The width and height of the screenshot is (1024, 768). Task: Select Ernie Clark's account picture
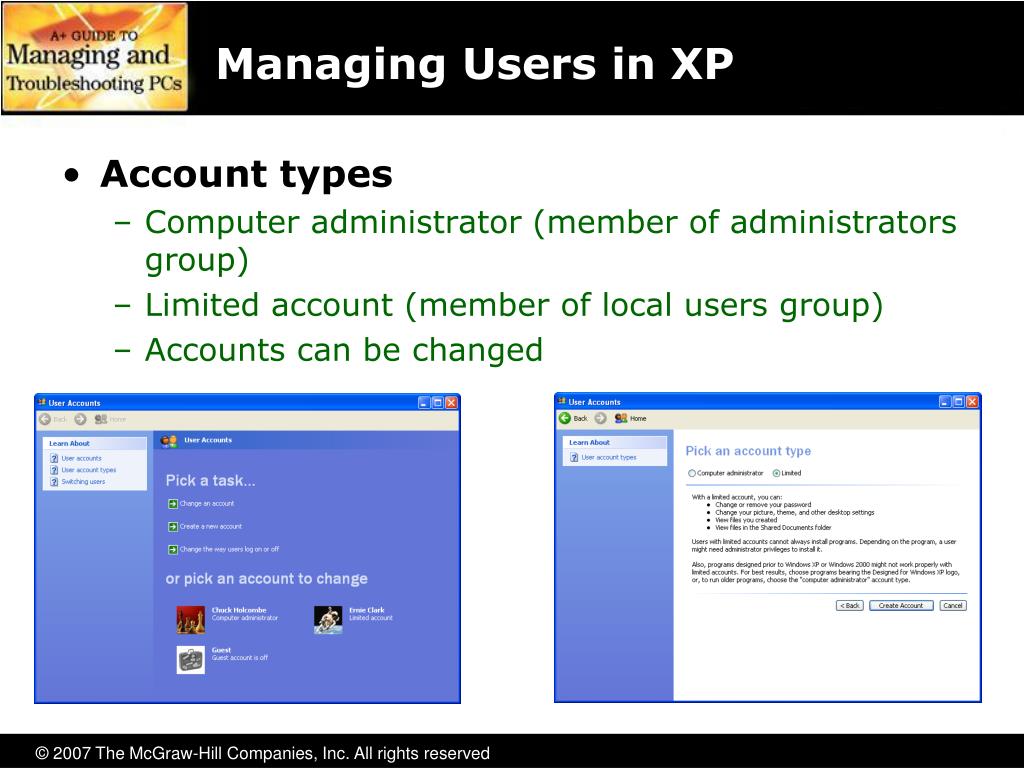pos(328,620)
